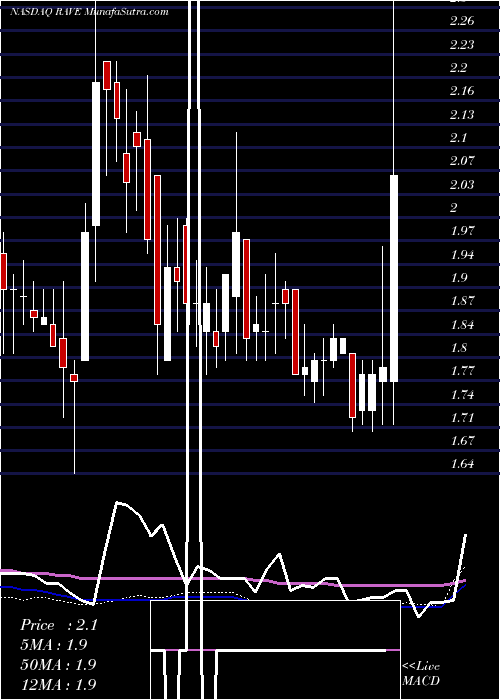Screen dimensions: 500x700
Task: Click the 5MA : 1.9 readout
Action: pyautogui.click(x=54, y=645)
